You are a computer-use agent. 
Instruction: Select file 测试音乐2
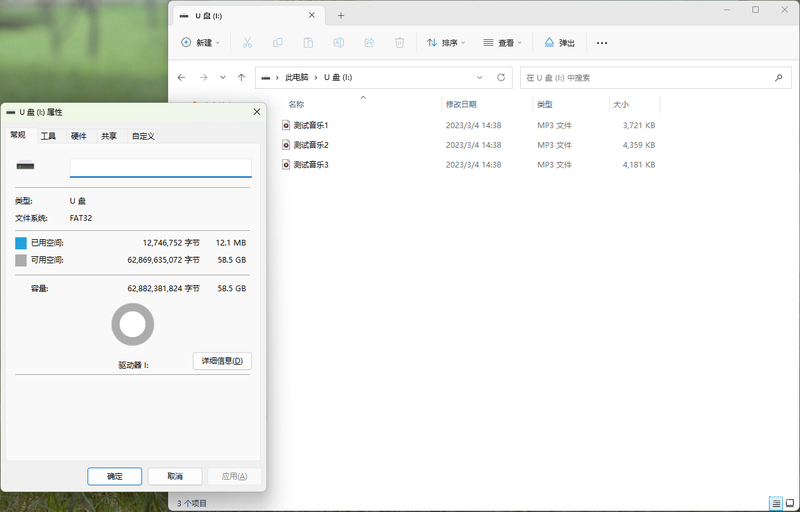pyautogui.click(x=311, y=145)
